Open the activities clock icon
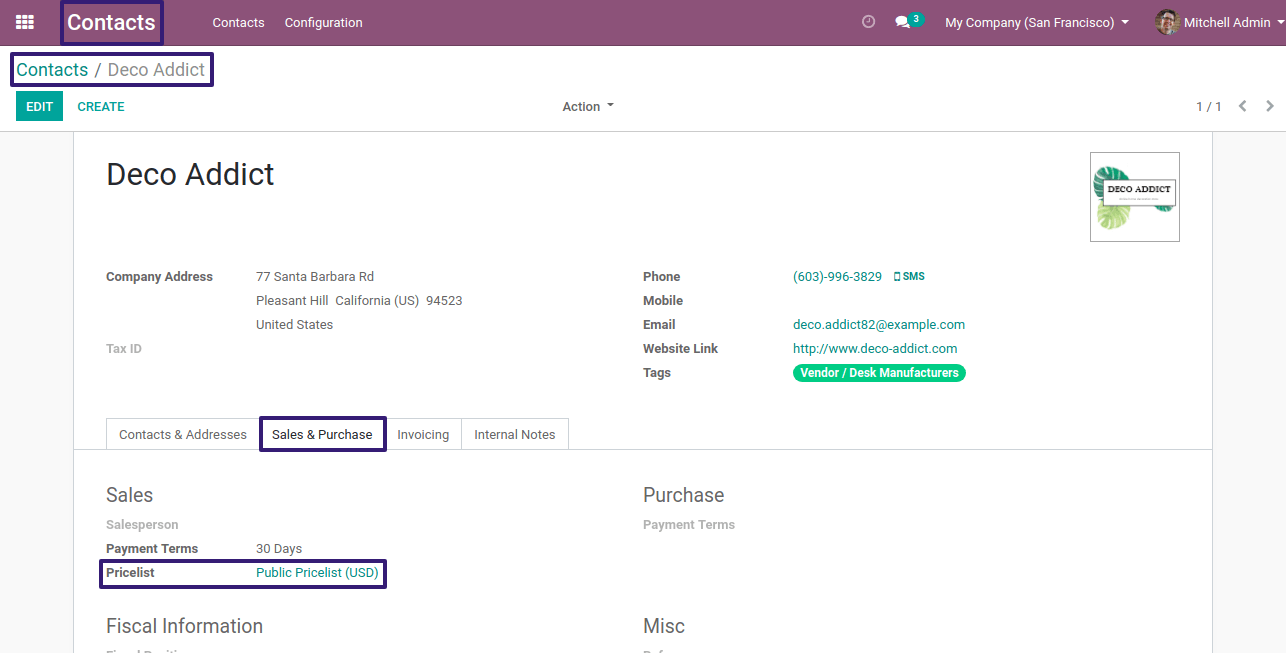The image size is (1286, 653). click(x=868, y=22)
